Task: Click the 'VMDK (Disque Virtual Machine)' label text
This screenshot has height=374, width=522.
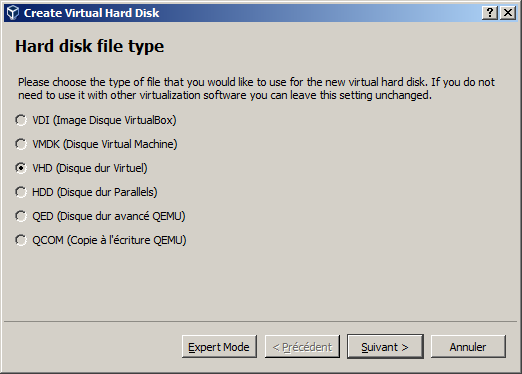Action: 105,144
